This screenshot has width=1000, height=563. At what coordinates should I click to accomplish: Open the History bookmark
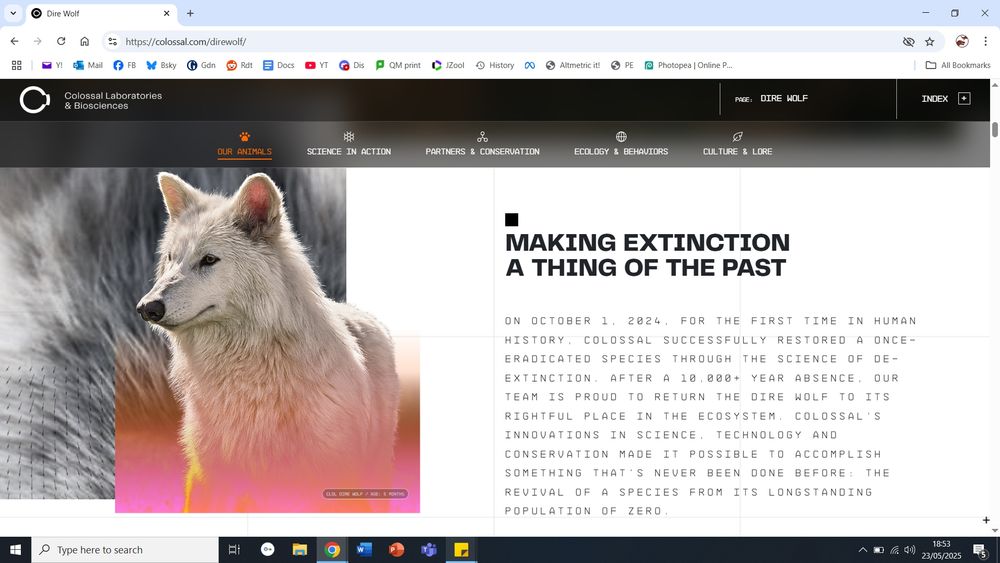point(495,65)
